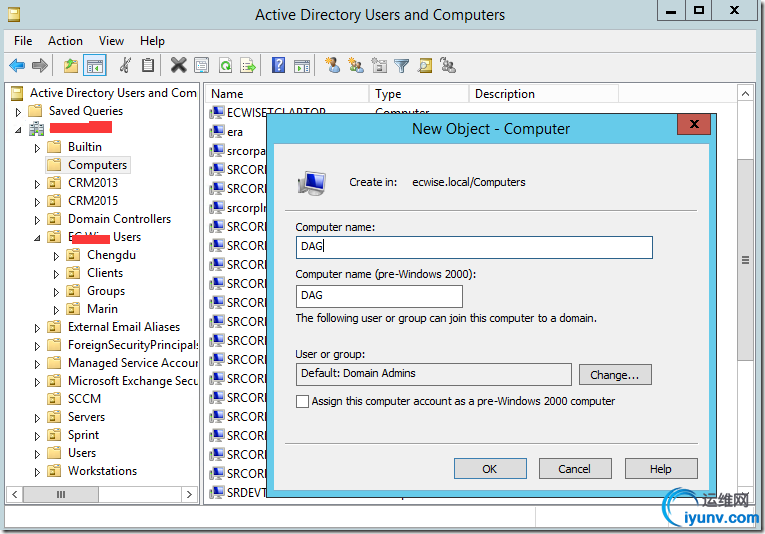Click the Computer name input field

[474, 247]
